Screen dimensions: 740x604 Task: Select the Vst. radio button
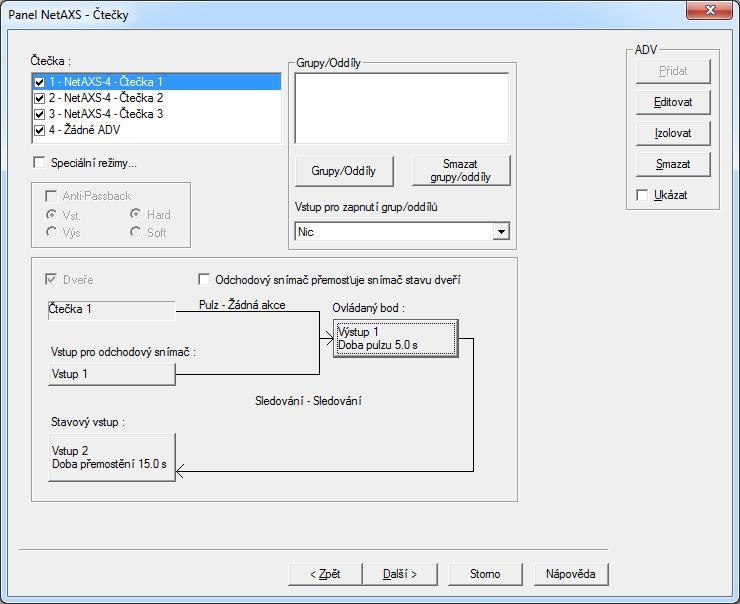coord(51,215)
